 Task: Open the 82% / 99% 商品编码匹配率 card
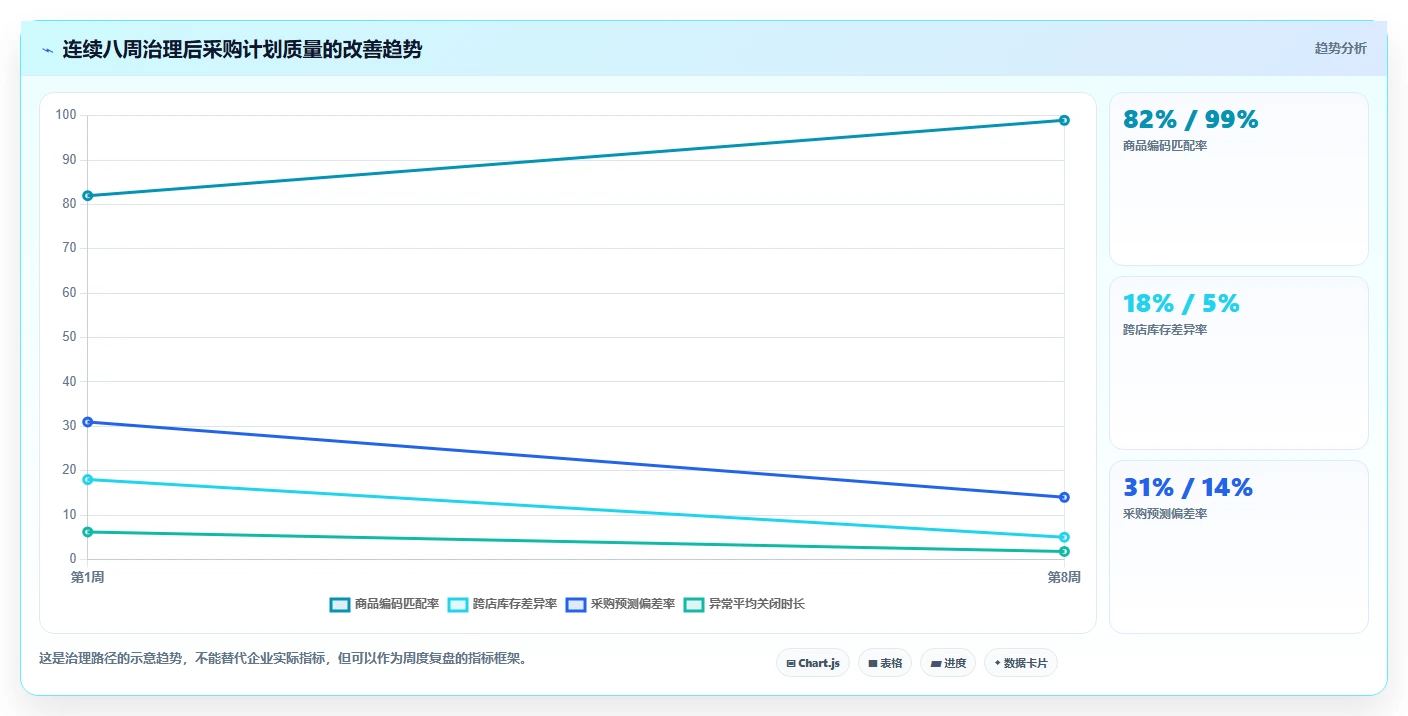[1239, 179]
